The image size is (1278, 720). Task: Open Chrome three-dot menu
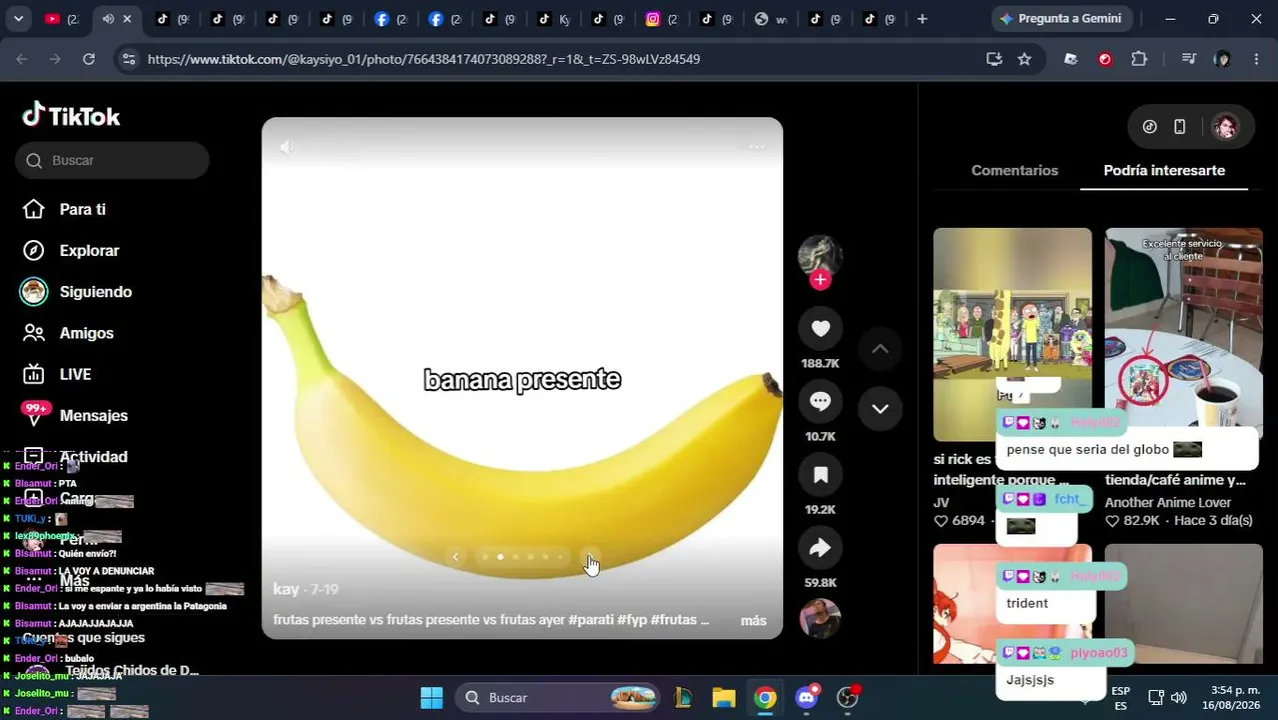(1256, 59)
